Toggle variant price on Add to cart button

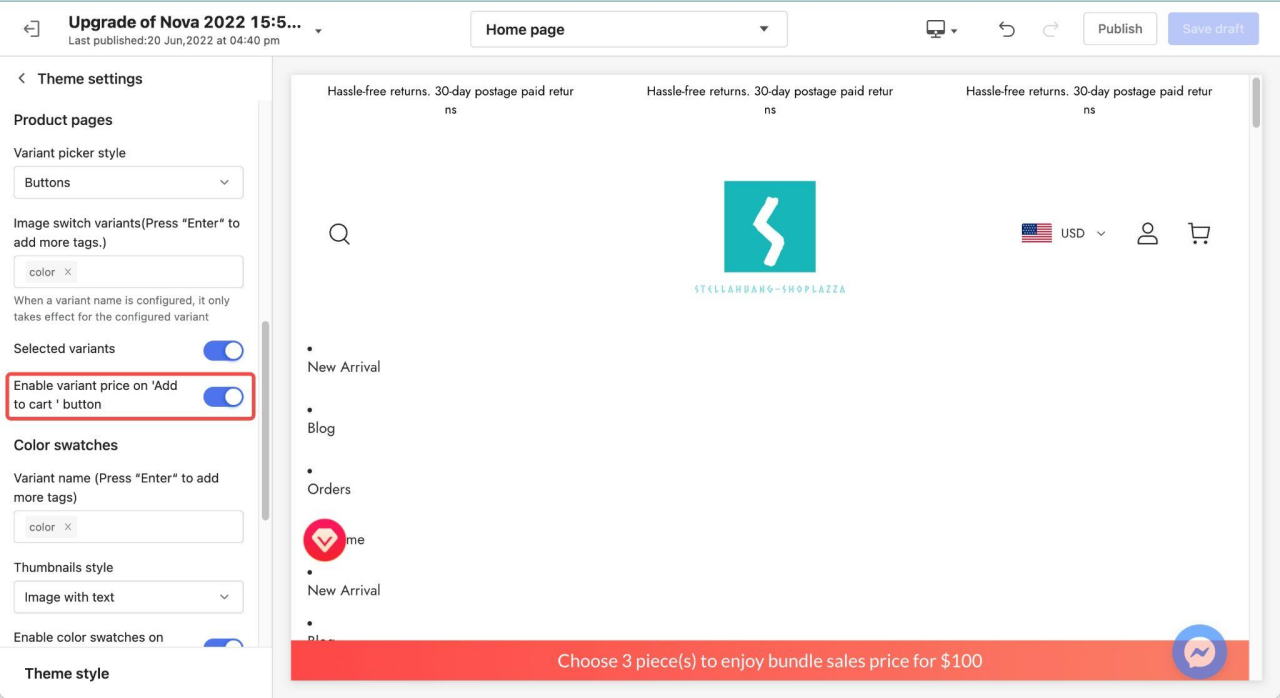coord(223,397)
